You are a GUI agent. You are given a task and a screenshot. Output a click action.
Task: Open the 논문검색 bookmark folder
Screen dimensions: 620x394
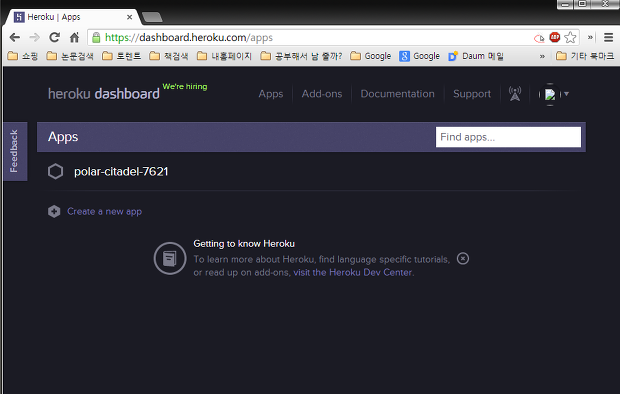[x=70, y=56]
